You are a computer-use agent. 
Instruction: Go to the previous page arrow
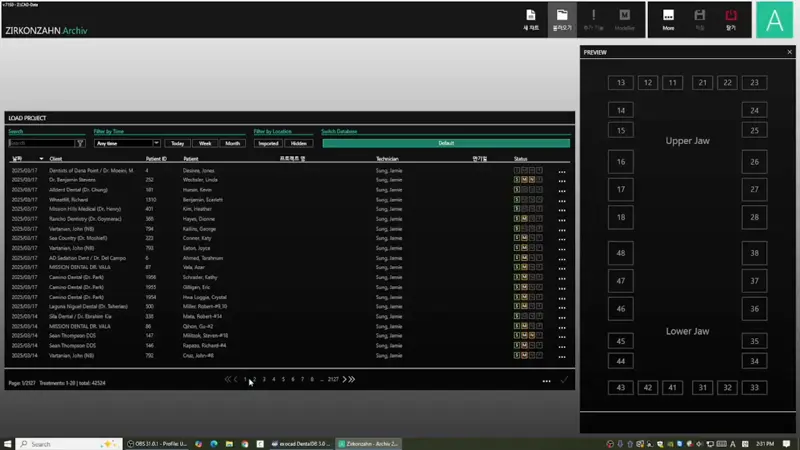click(235, 379)
